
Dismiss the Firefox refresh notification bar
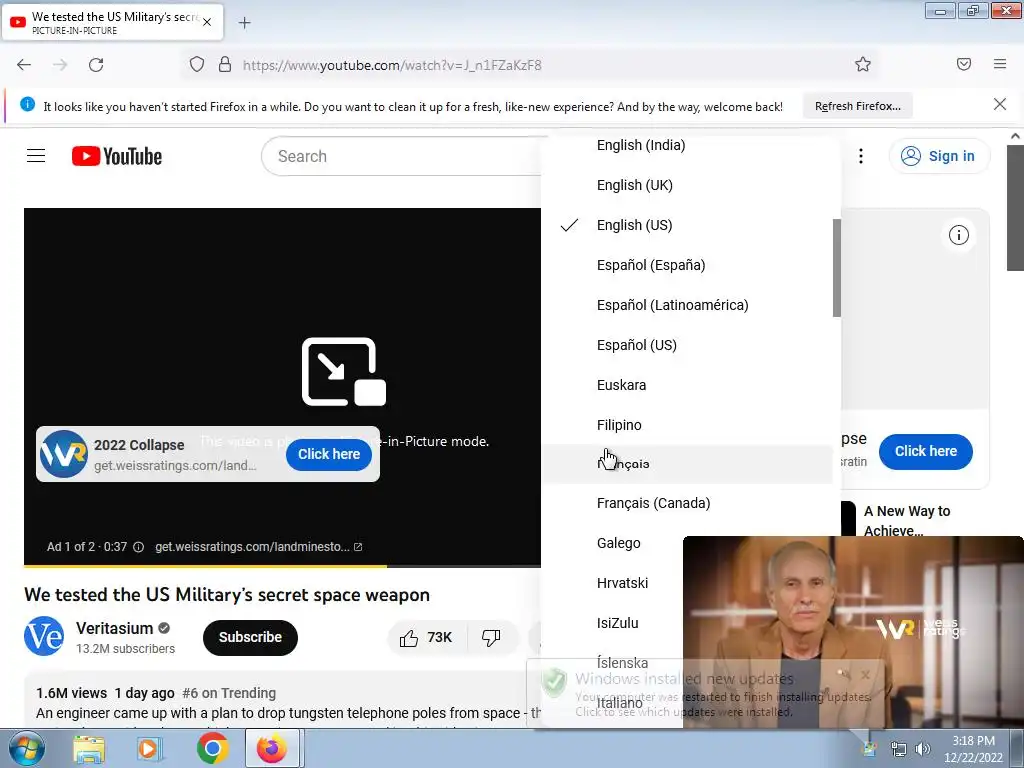[1000, 104]
